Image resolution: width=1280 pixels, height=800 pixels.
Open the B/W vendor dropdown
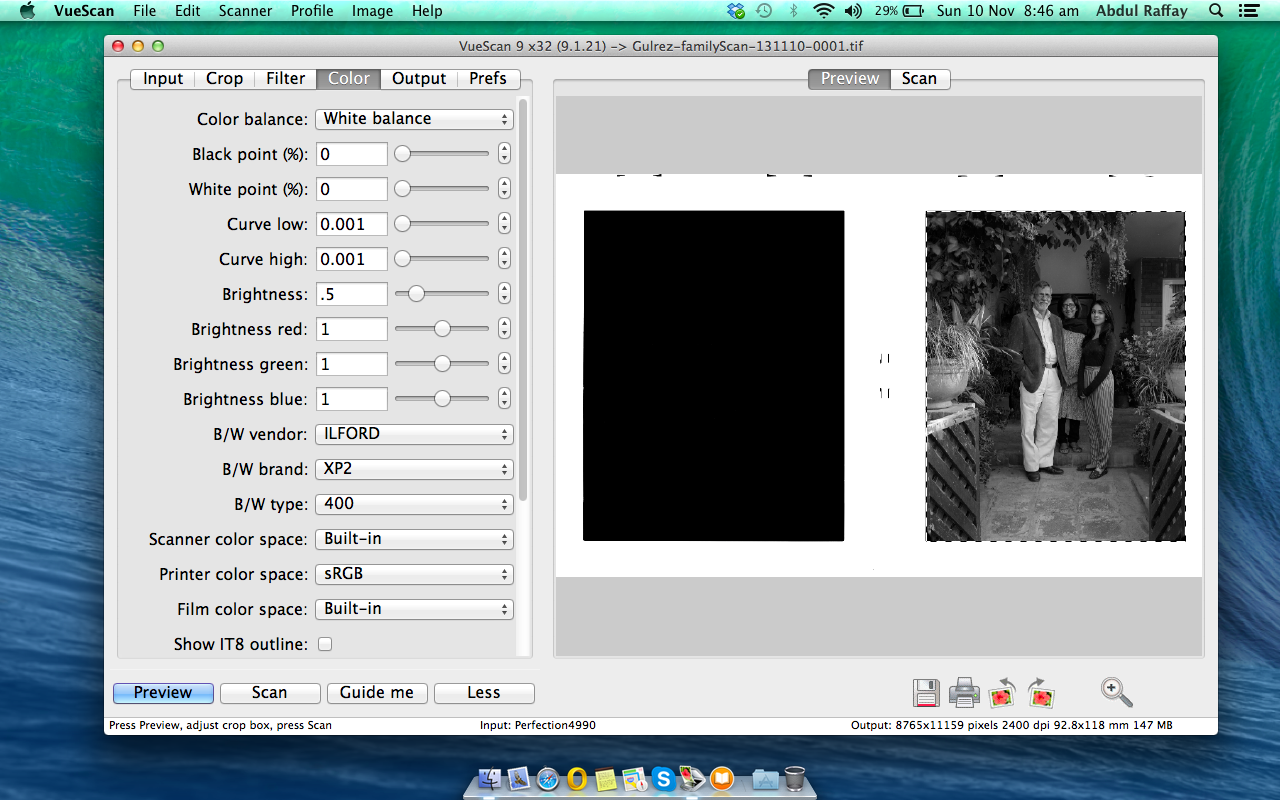click(415, 434)
